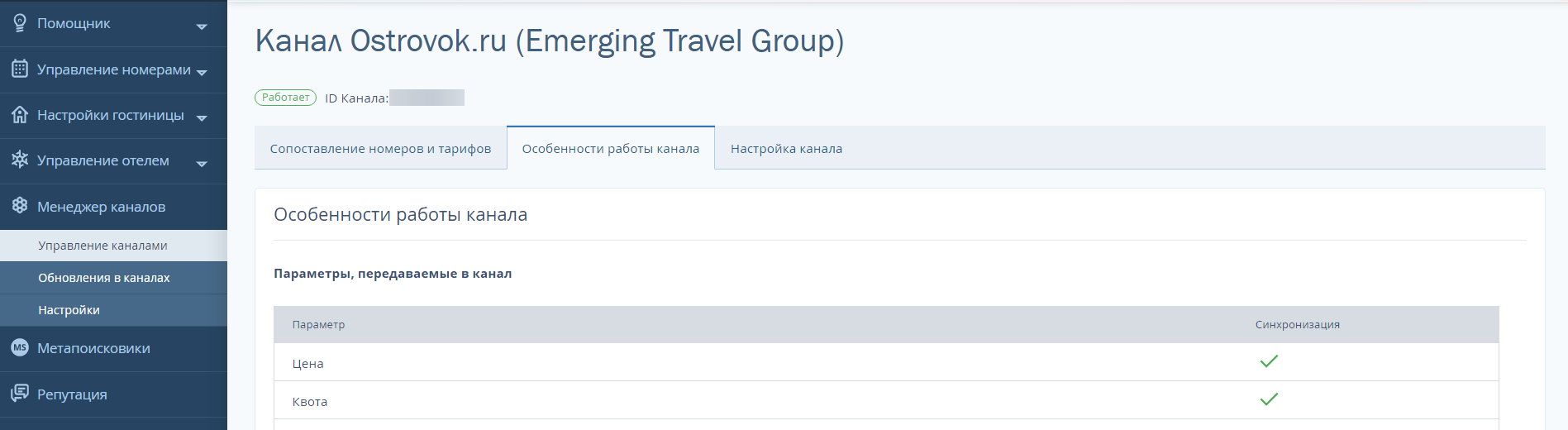Expand the Настройки гостиницы dropdown arrow
The height and width of the screenshot is (430, 1568).
pos(202,118)
